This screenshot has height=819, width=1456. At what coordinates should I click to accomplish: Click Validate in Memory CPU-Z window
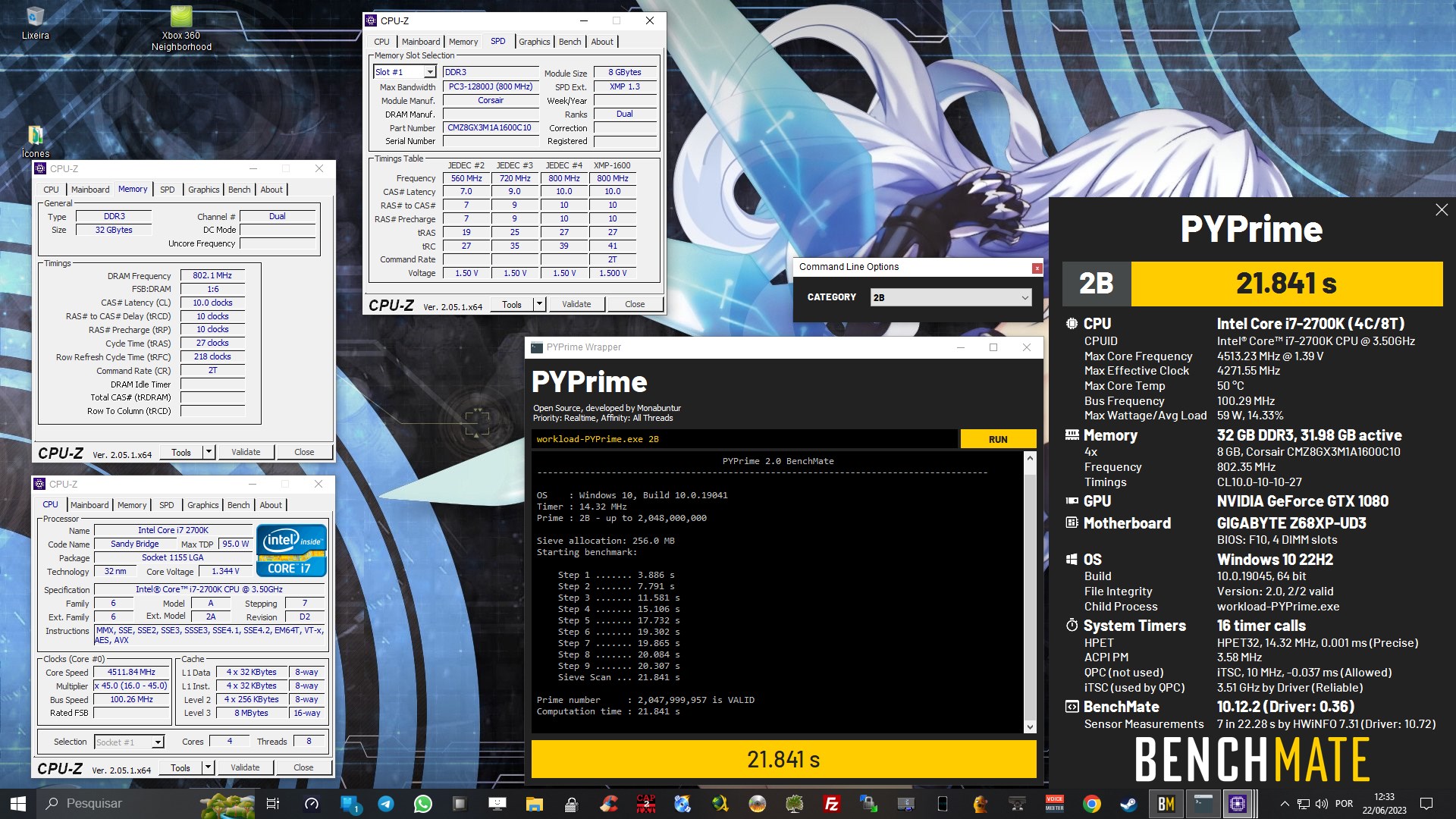[246, 452]
